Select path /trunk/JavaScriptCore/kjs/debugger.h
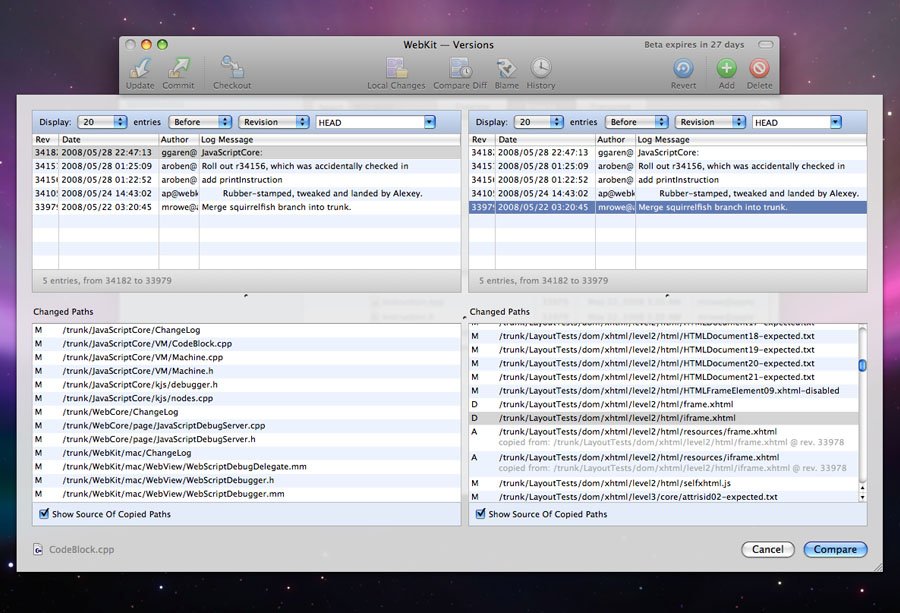The height and width of the screenshot is (613, 900). 246,385
